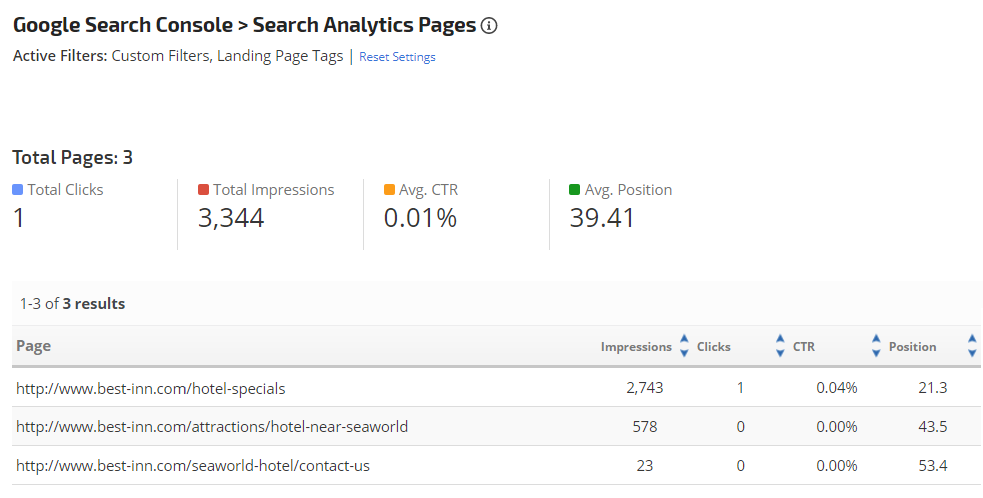Open the hotel-specials page URL
The image size is (983, 498).
151,388
